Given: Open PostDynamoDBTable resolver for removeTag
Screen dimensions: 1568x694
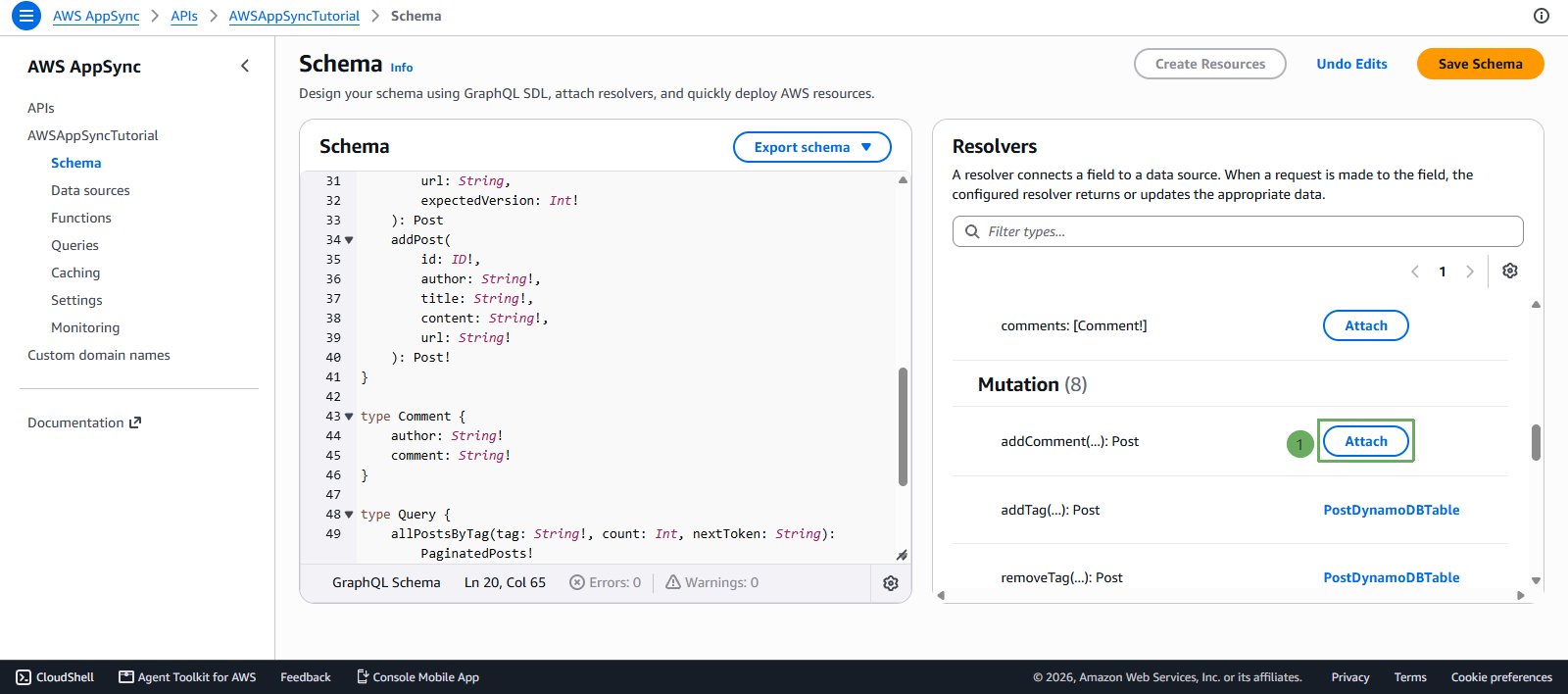Looking at the screenshot, I should tap(1392, 577).
